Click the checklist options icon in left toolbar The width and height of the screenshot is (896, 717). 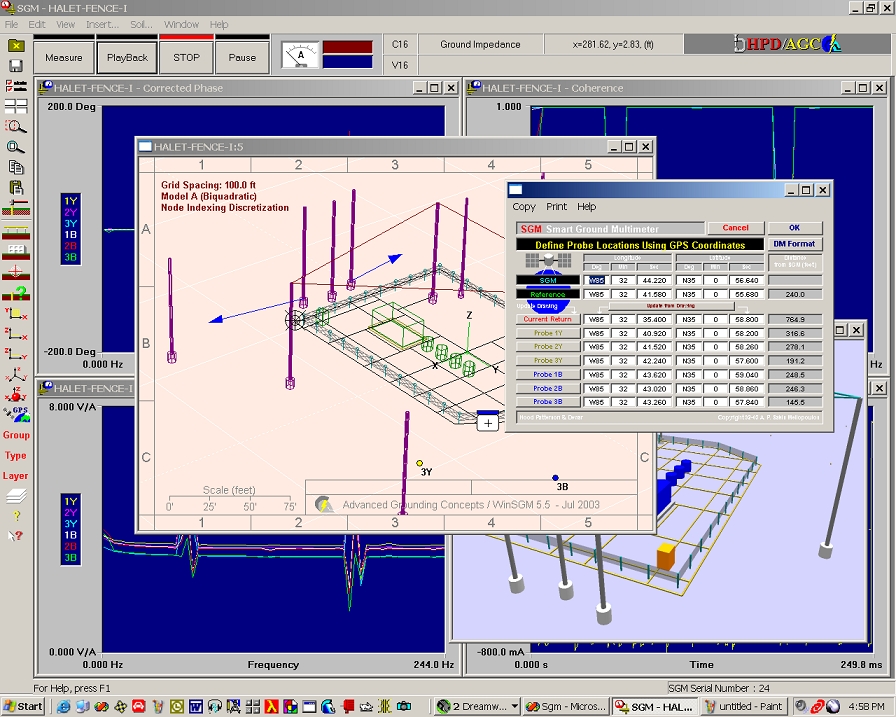[x=16, y=86]
